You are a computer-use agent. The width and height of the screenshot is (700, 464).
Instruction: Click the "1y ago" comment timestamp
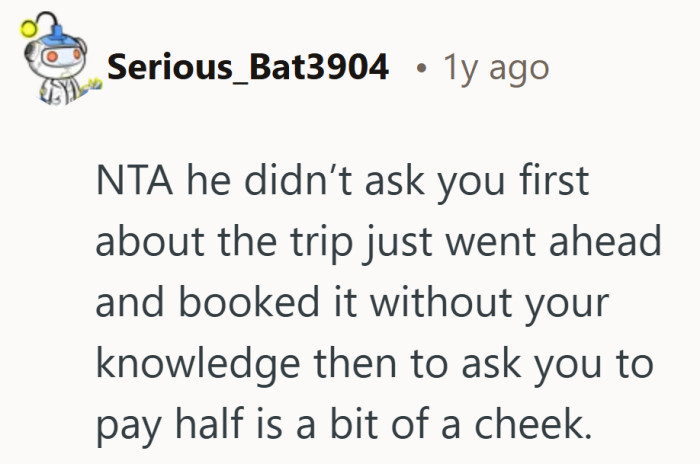[x=495, y=68]
